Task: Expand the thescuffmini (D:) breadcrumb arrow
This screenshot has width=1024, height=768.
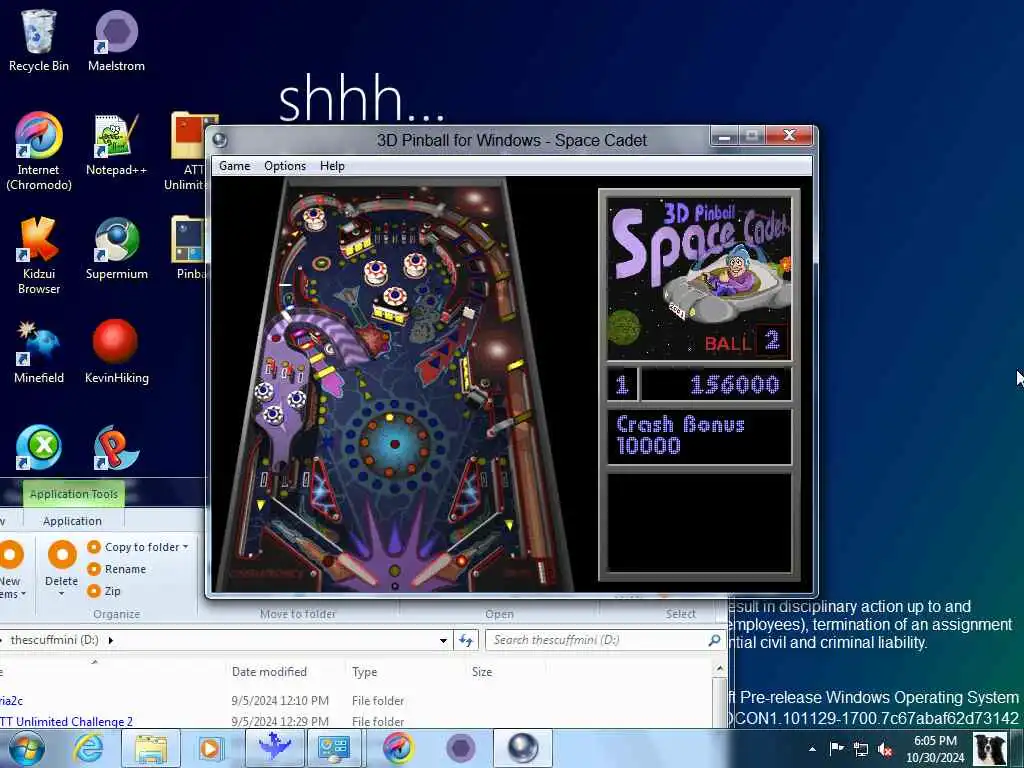Action: coord(110,640)
